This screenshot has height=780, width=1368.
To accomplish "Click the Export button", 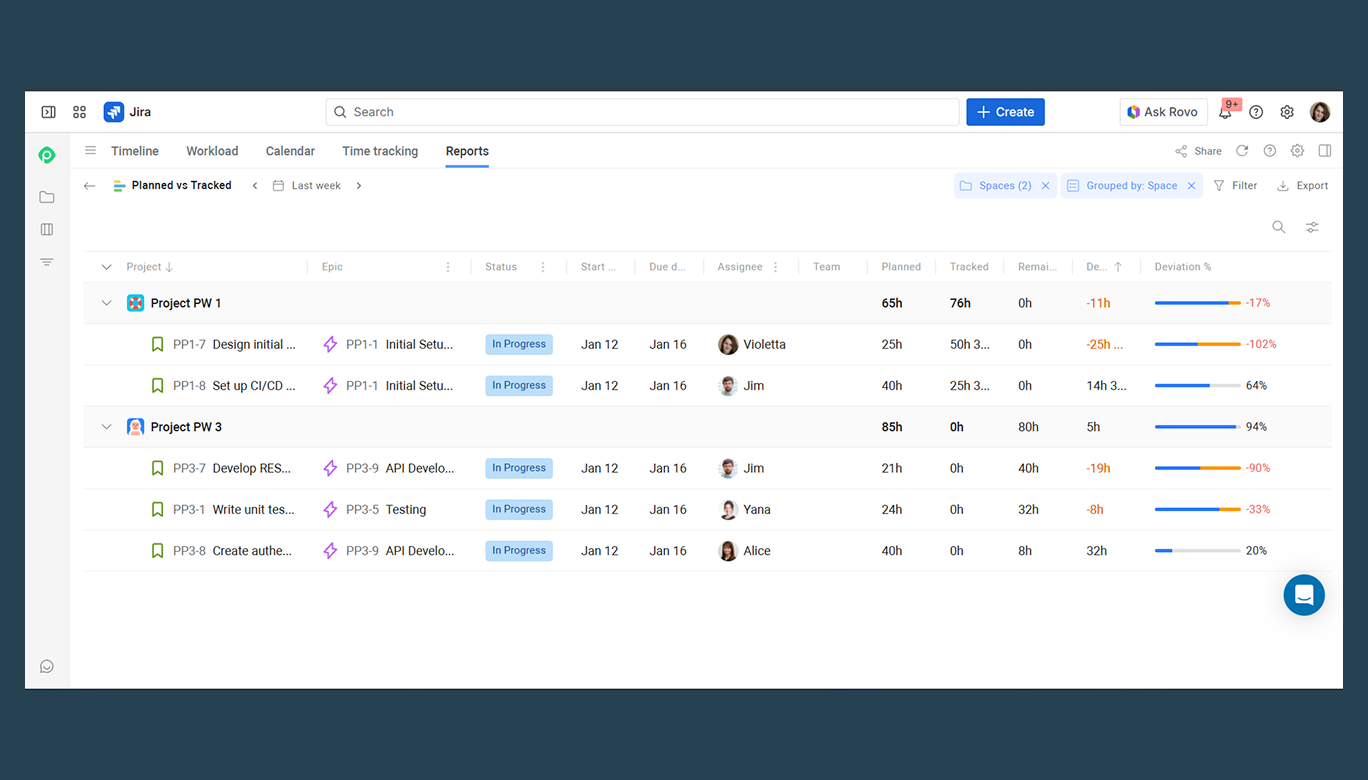I will 1303,185.
